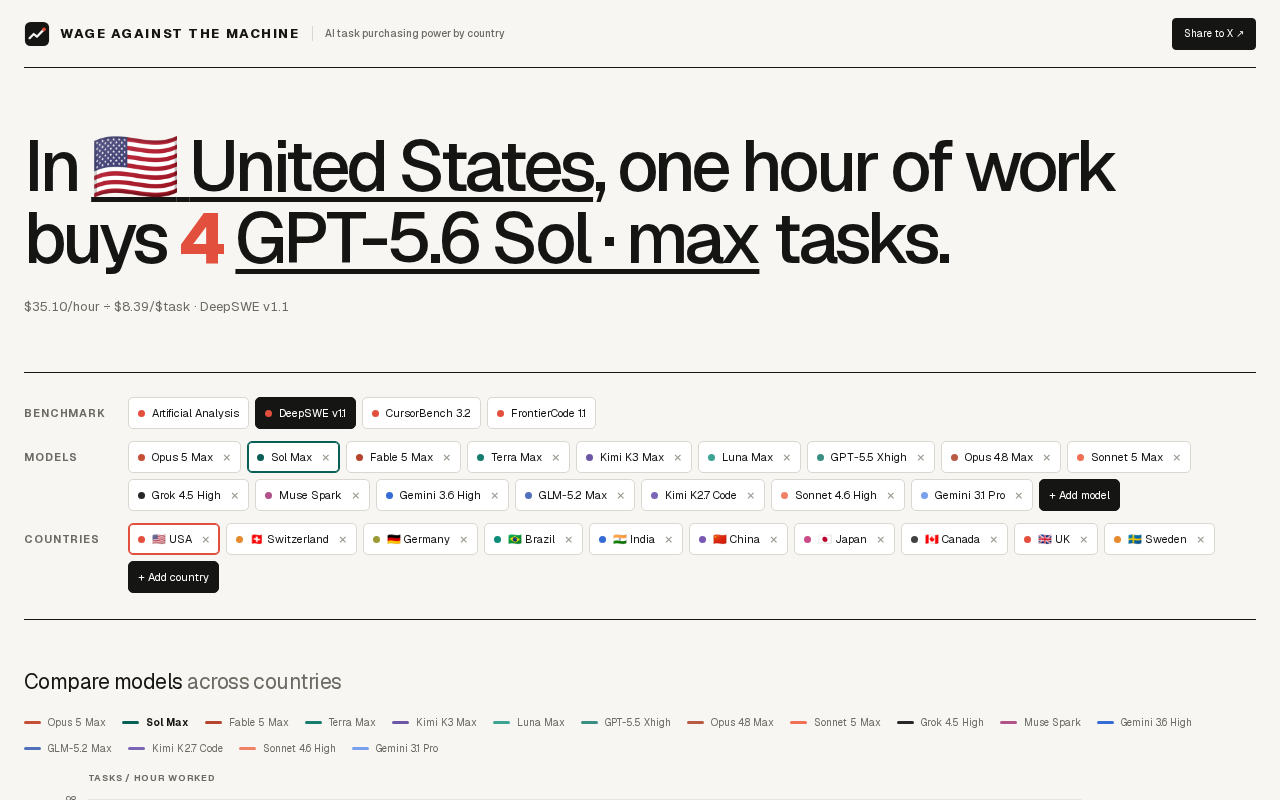
Task: Select the DeepSWE v1.1 benchmark
Action: (x=305, y=413)
